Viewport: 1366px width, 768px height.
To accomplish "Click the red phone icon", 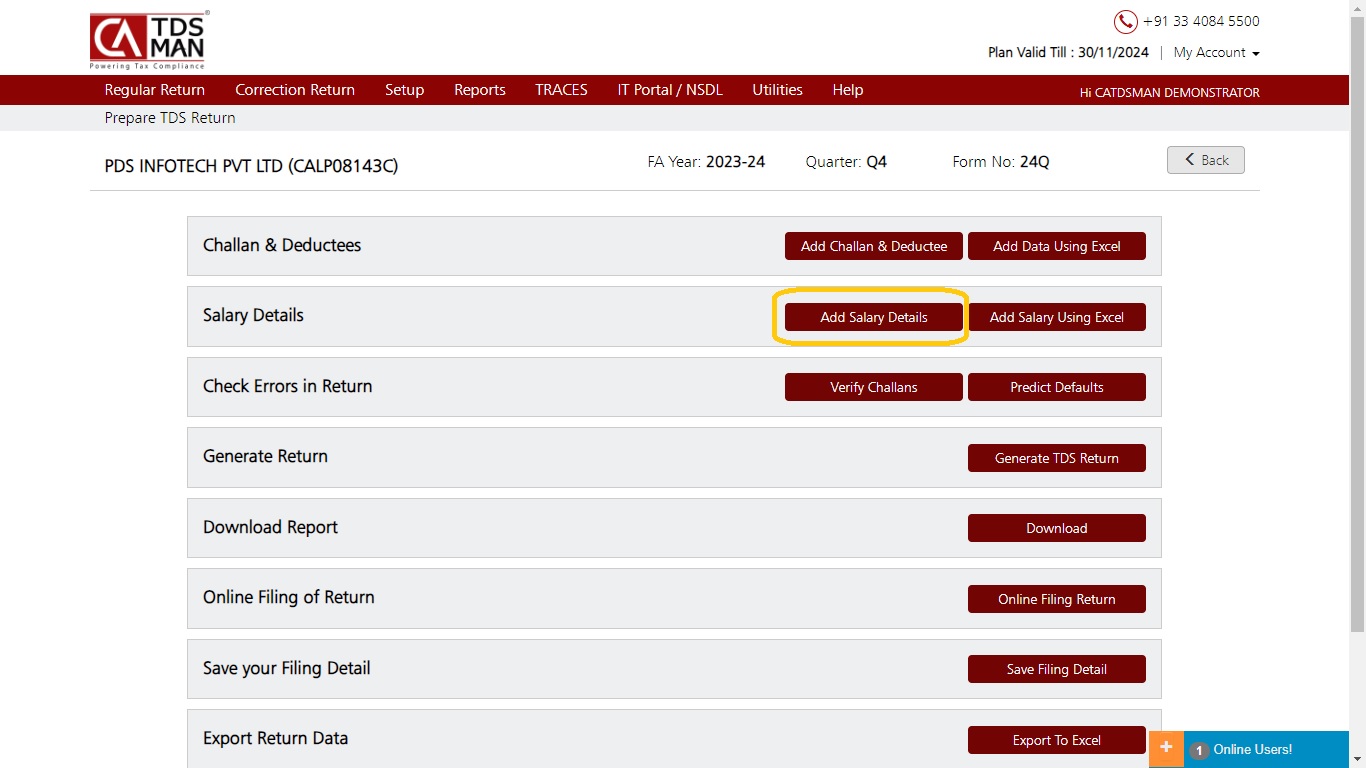I will [1126, 22].
